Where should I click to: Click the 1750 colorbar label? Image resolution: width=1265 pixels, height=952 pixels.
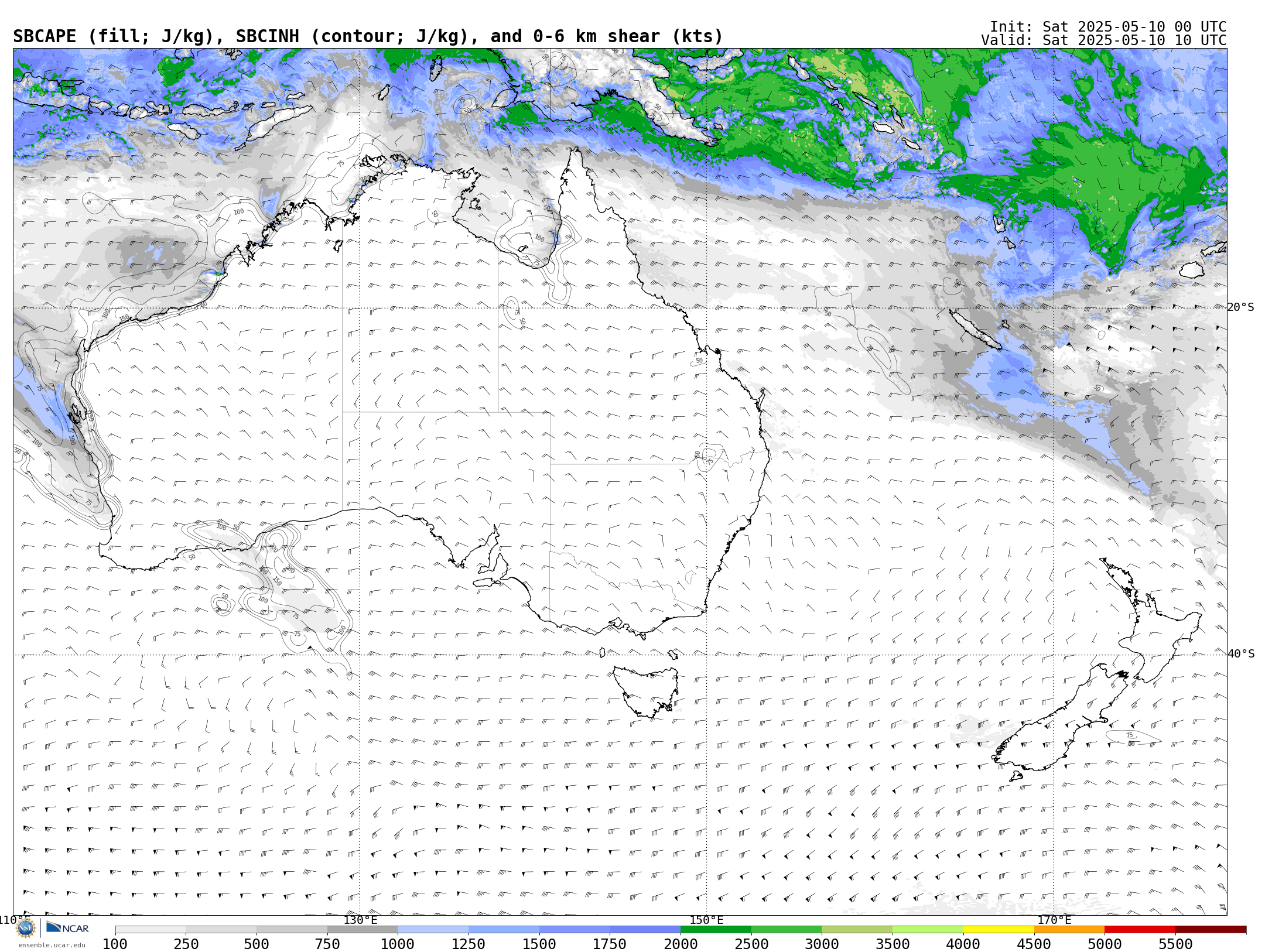click(x=610, y=944)
